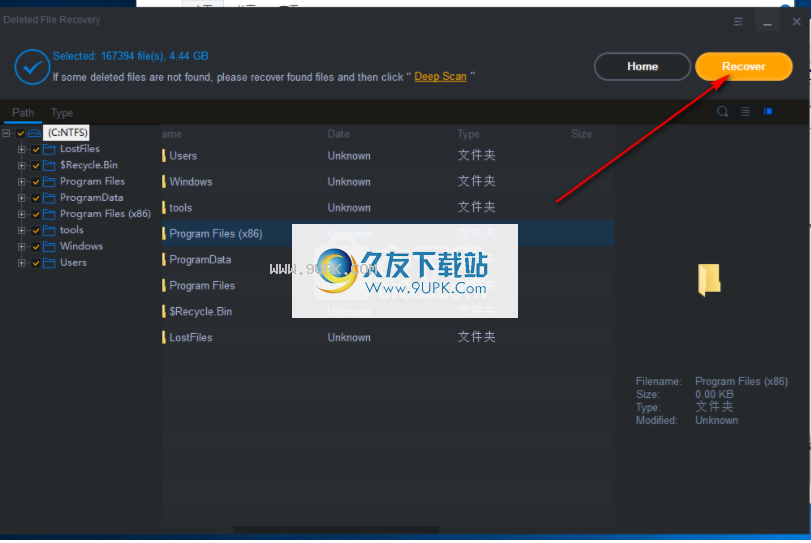Open the hamburger menu in title bar
The height and width of the screenshot is (543, 811).
(x=738, y=22)
